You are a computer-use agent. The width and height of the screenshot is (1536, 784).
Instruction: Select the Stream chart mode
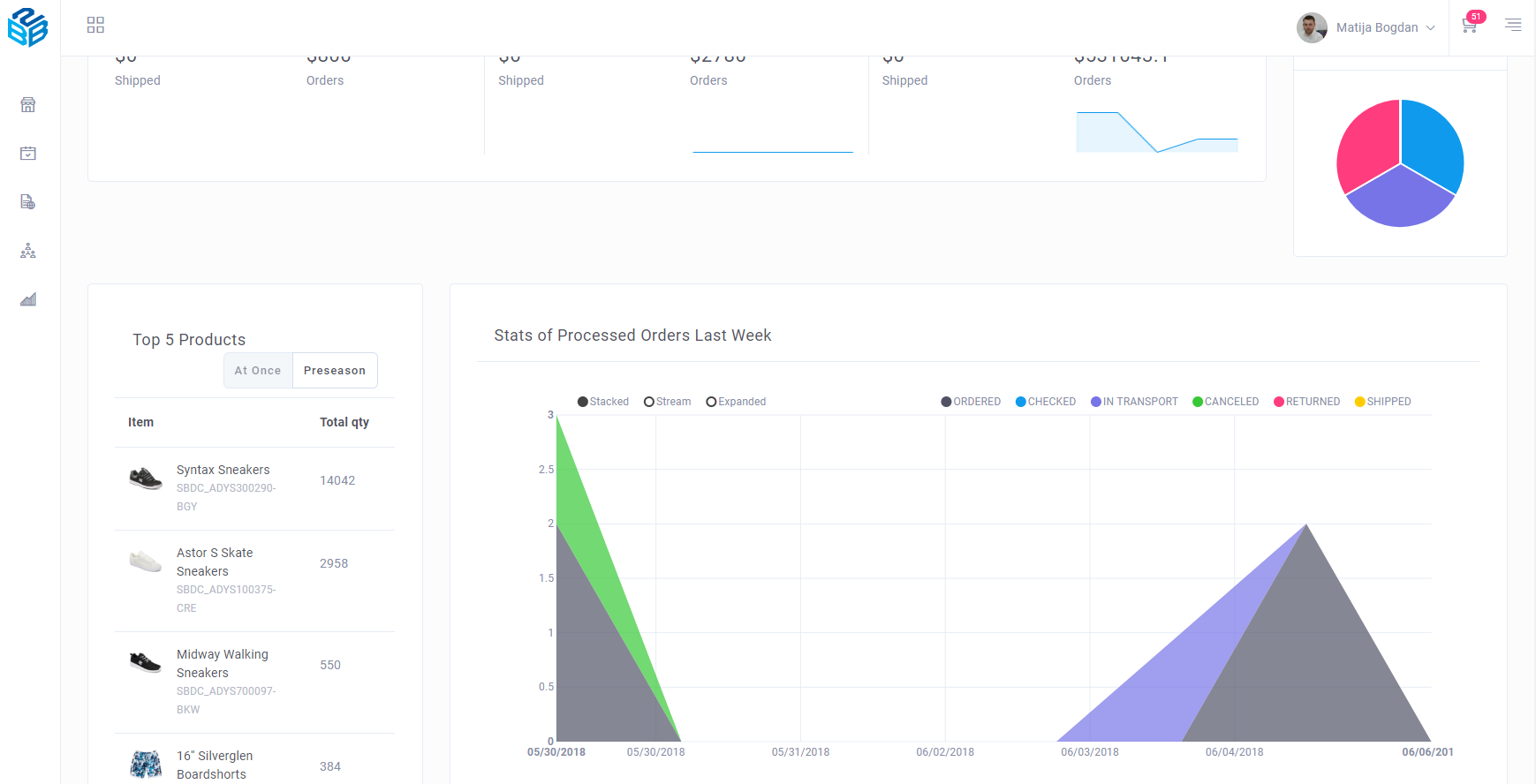[667, 402]
